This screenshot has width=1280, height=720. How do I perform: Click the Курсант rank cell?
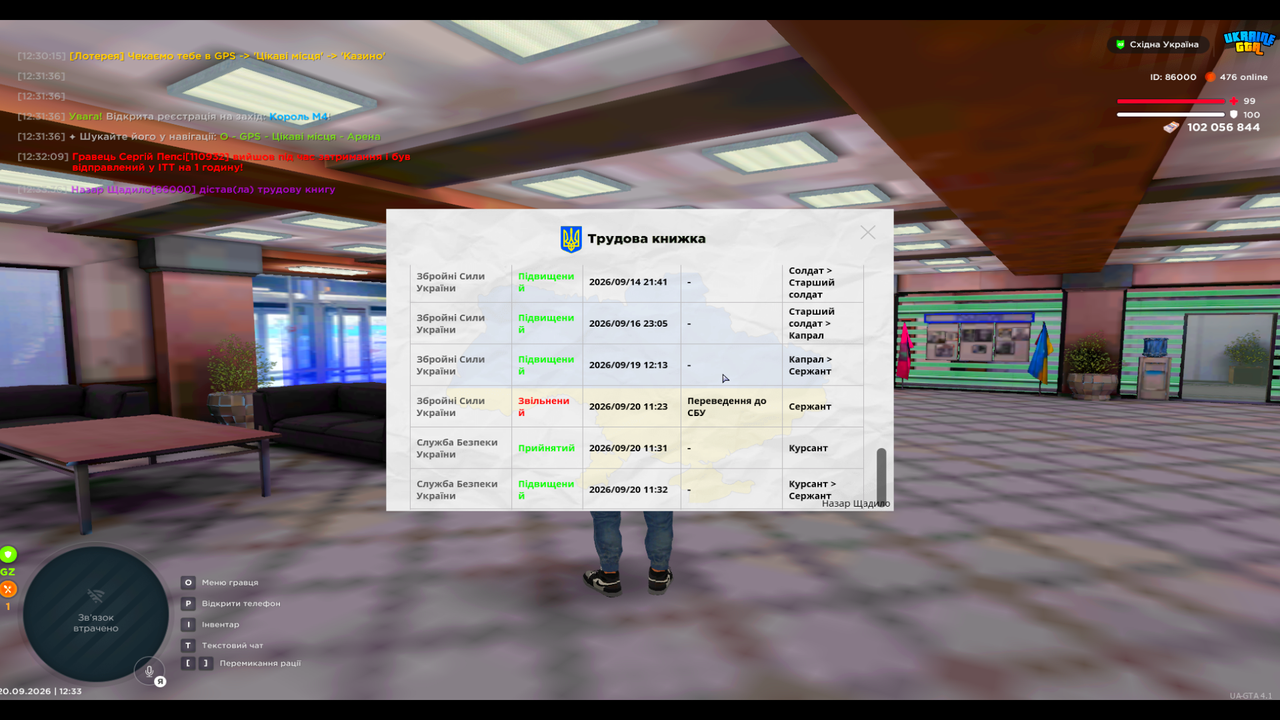(823, 448)
